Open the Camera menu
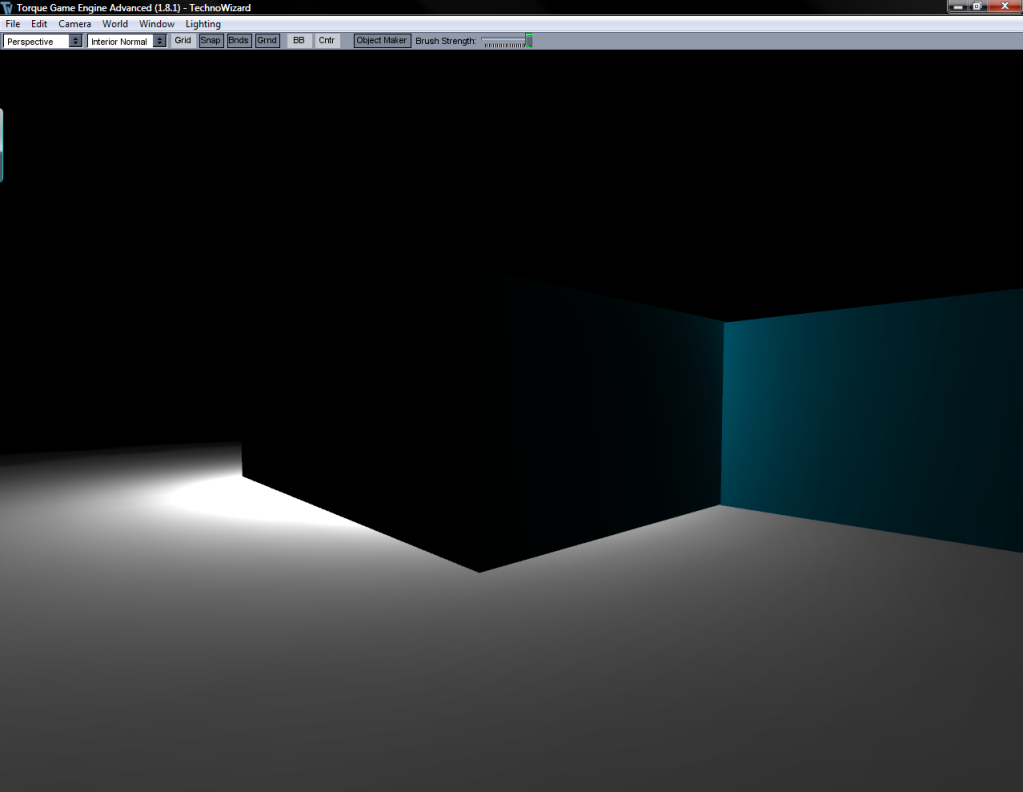This screenshot has width=1023, height=792. (x=75, y=24)
